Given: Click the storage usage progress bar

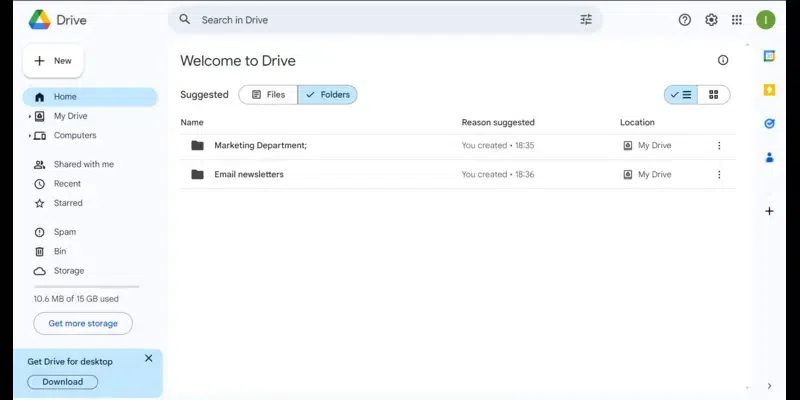Looking at the screenshot, I should pyautogui.click(x=86, y=287).
